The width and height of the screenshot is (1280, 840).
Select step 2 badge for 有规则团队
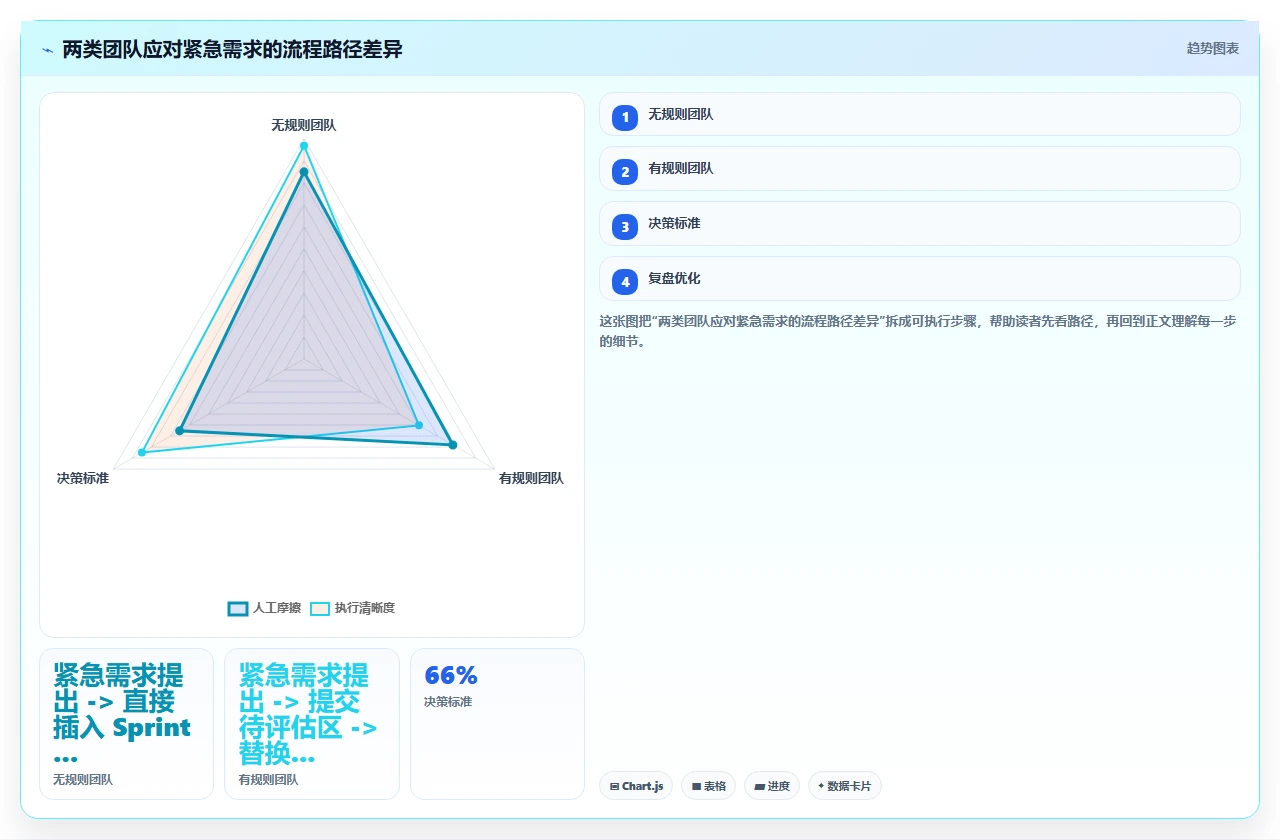(x=625, y=171)
